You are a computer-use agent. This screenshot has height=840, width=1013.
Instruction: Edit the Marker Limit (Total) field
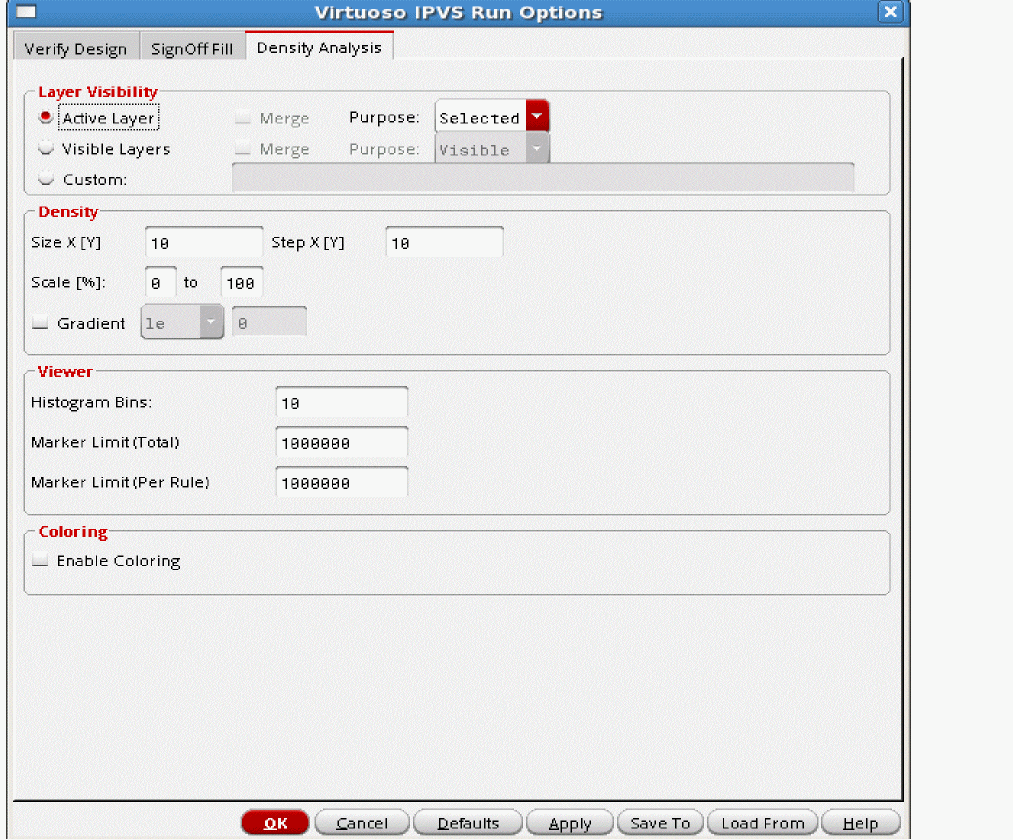341,443
